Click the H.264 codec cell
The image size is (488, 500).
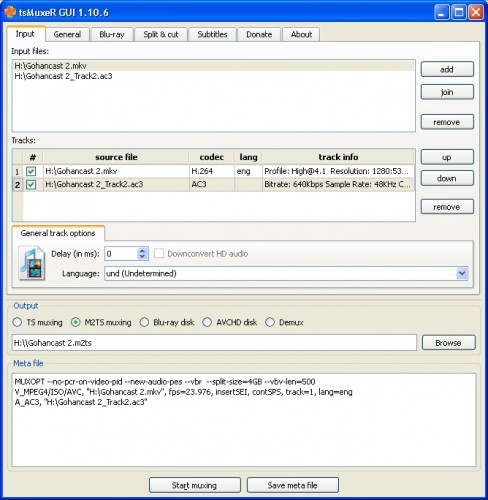tap(212, 171)
